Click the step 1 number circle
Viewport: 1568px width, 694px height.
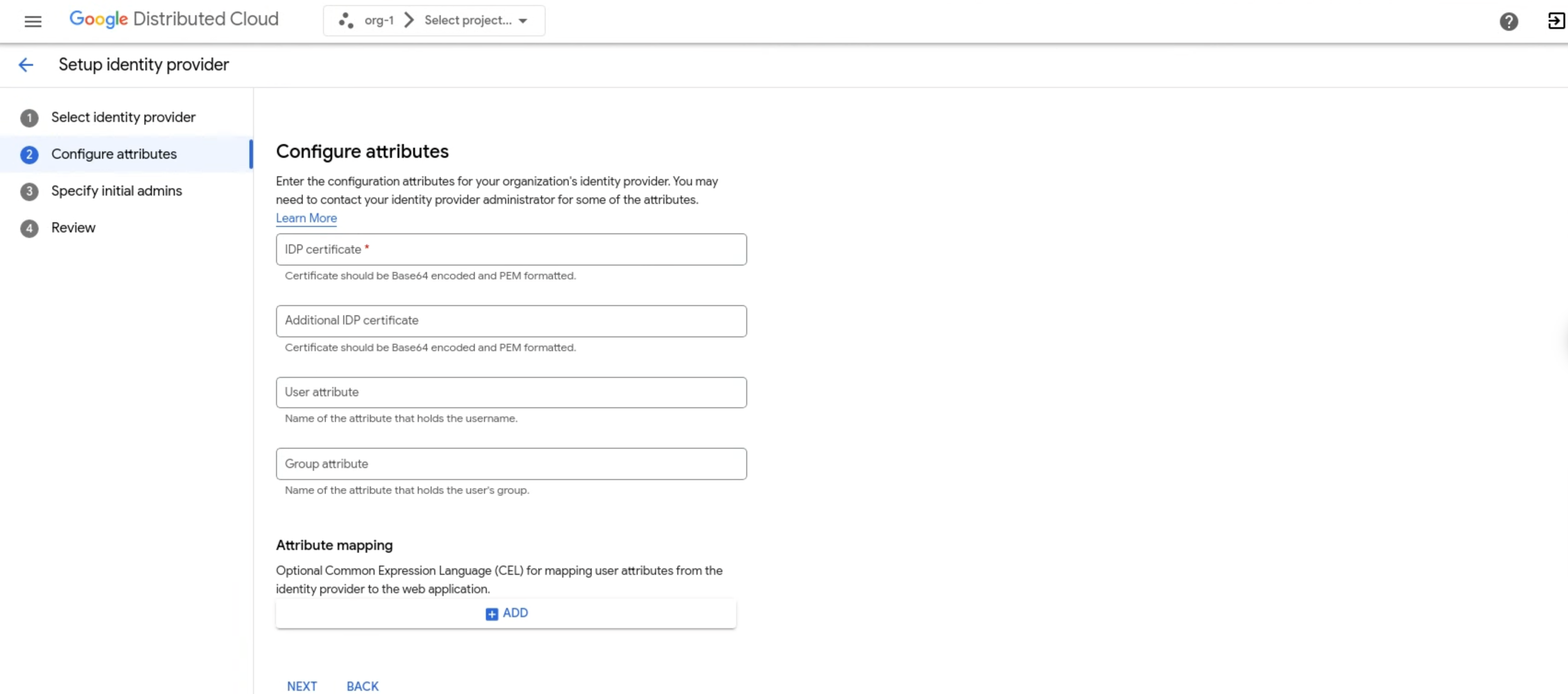coord(29,117)
